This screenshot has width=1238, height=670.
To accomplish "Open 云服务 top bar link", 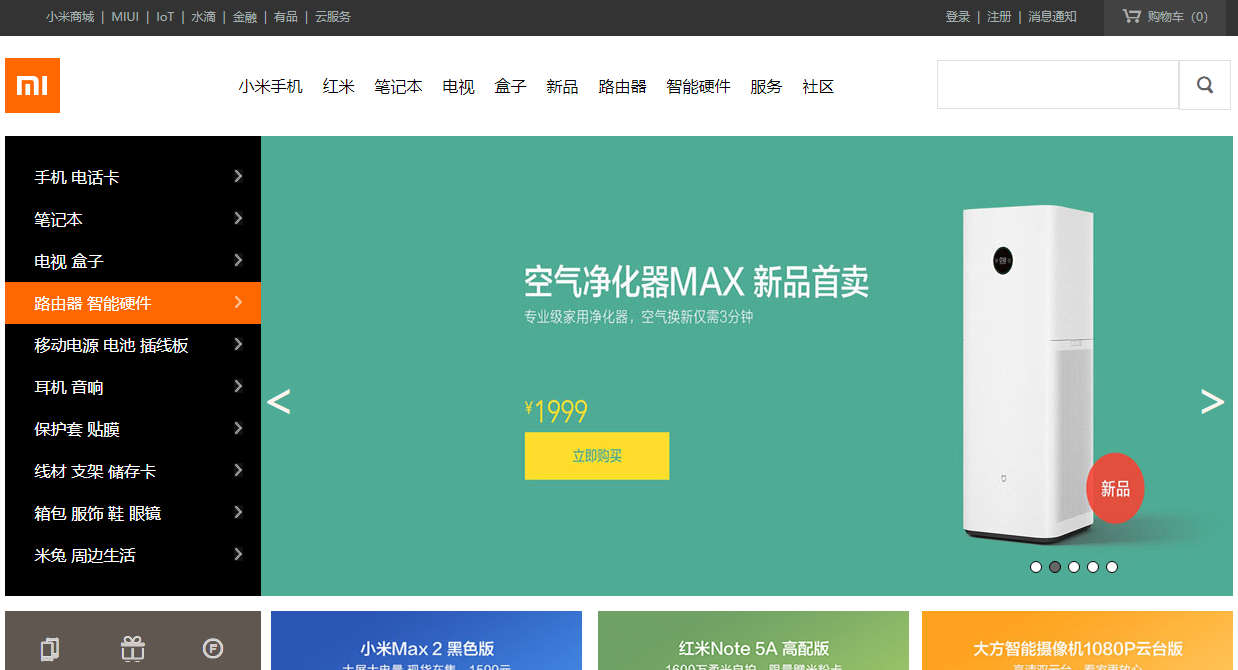I will click(x=333, y=17).
